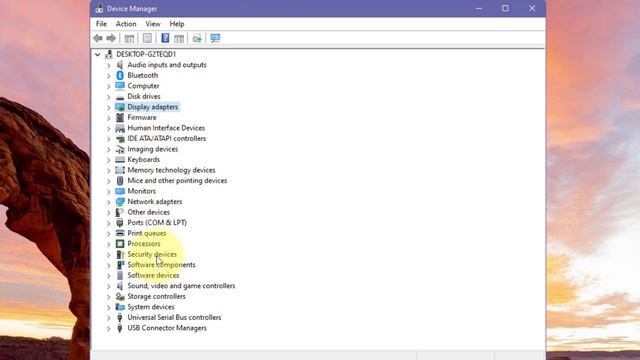Click the update device driver toolbar icon
Screen dimensions: 640x360
tap(197, 38)
